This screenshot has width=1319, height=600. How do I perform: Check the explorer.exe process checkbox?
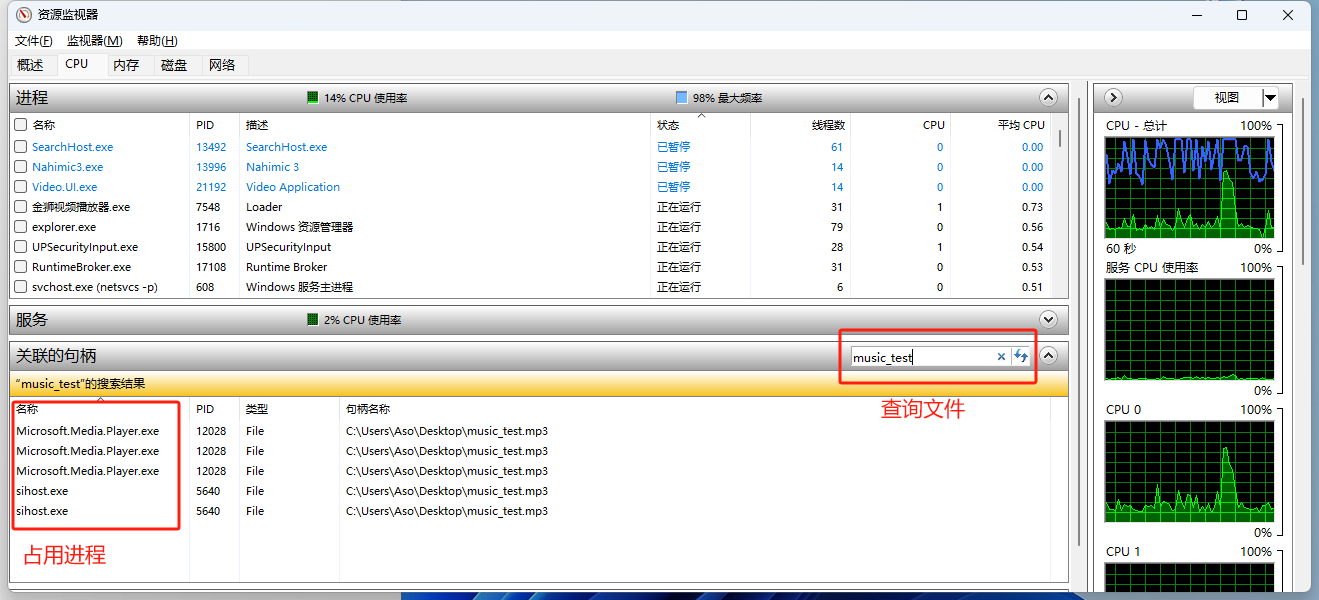20,227
